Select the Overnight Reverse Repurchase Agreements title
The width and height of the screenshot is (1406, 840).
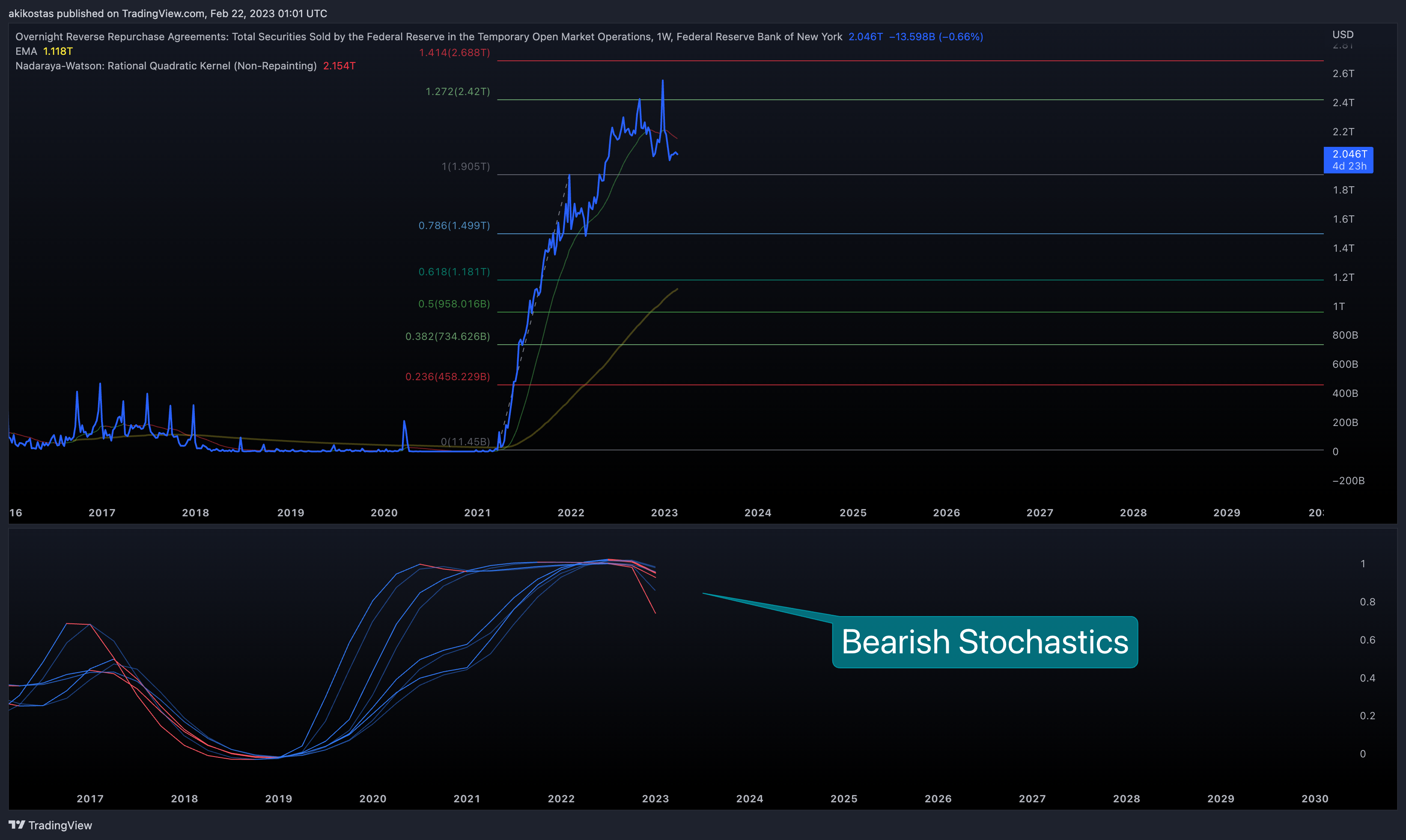coord(429,37)
